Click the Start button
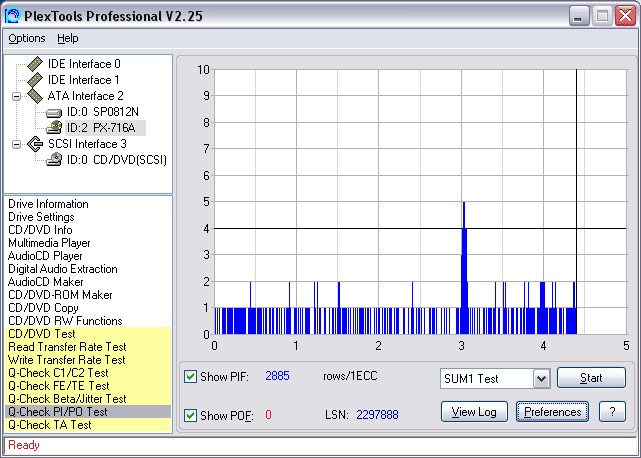Image resolution: width=641 pixels, height=458 pixels. [x=591, y=378]
